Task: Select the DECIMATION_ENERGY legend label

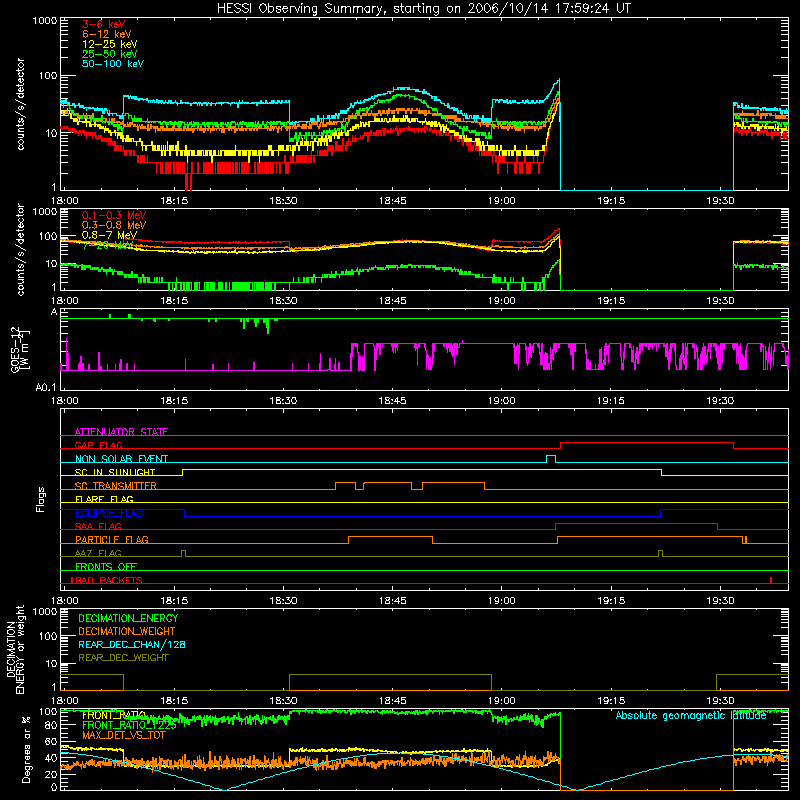Action: (x=128, y=618)
